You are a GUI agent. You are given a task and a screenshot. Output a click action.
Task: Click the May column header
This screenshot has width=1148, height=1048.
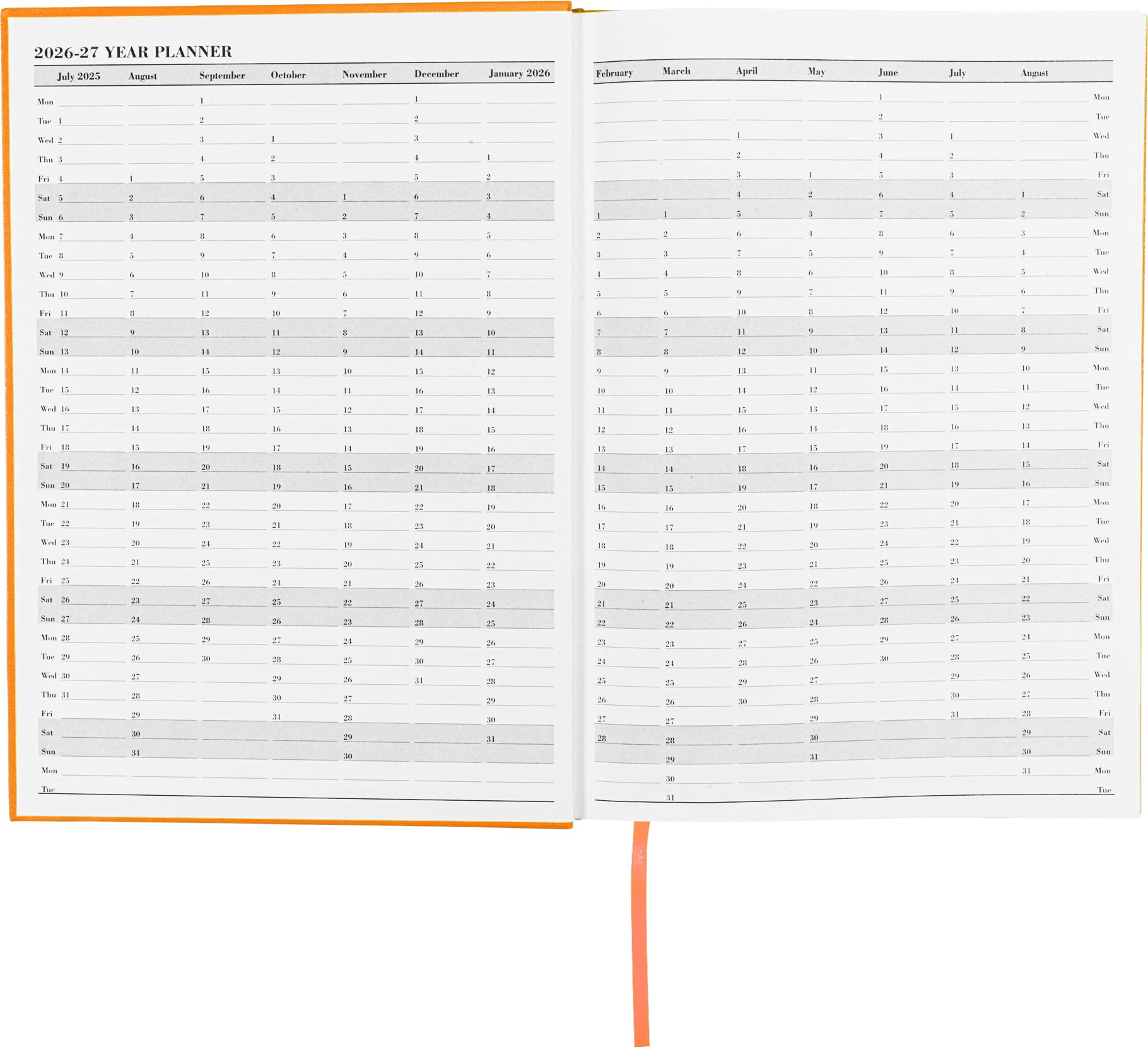point(816,72)
